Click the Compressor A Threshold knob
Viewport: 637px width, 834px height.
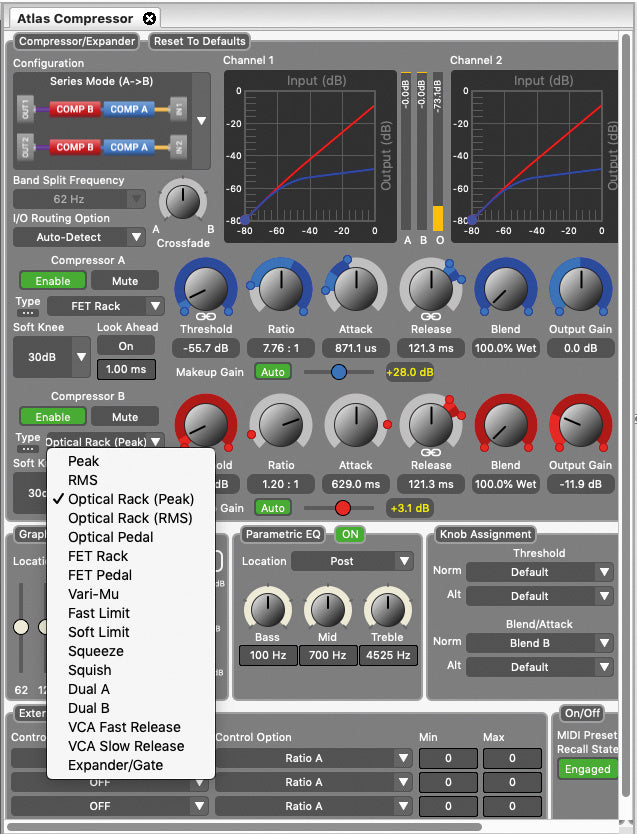(205, 290)
